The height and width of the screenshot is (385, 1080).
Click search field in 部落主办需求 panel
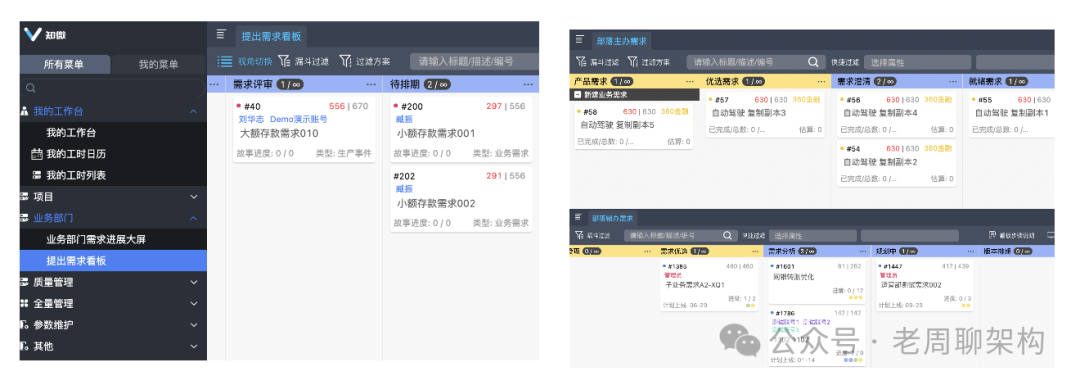pos(755,62)
